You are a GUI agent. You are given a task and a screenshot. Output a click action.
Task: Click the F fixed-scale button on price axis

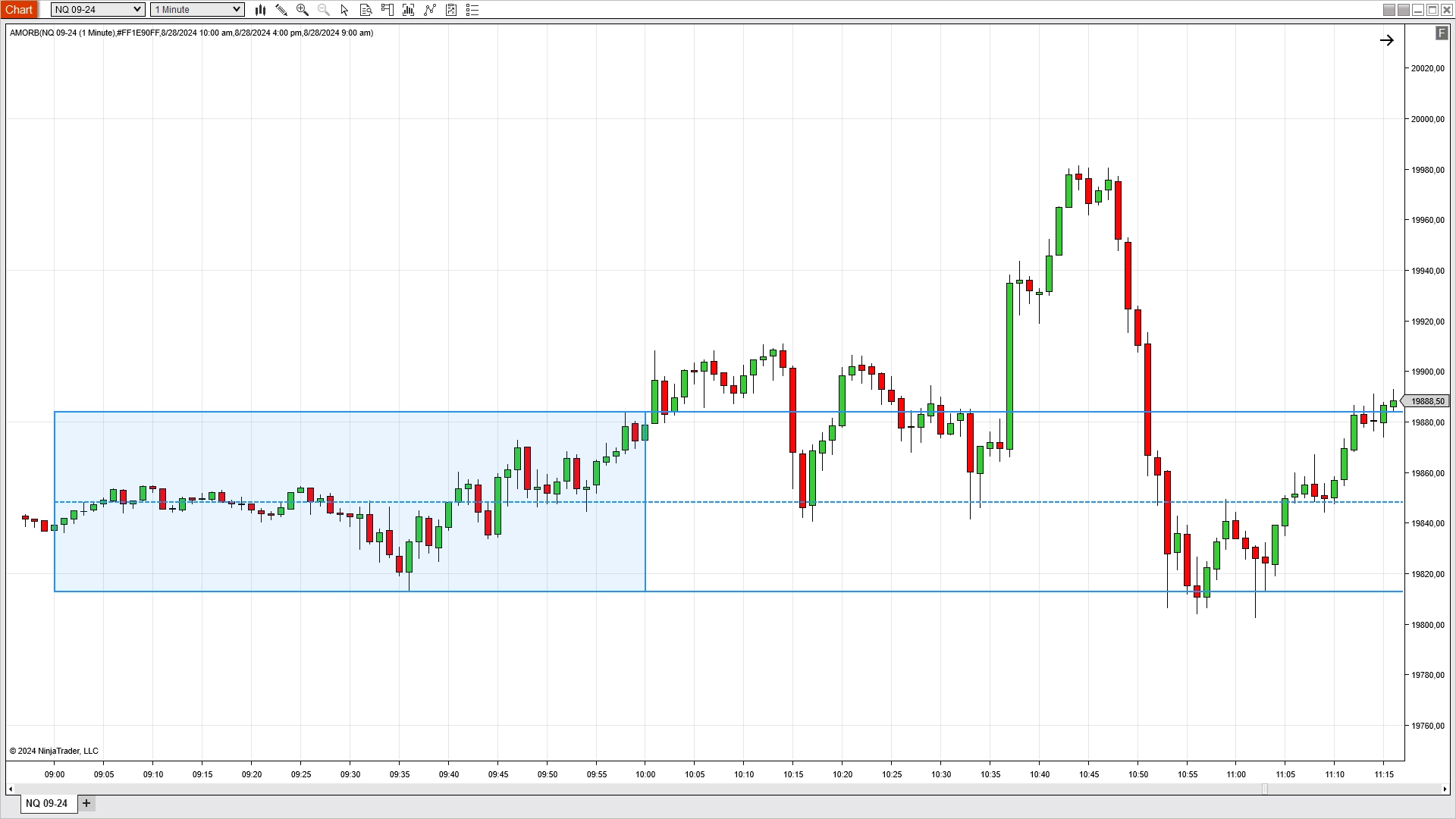(1442, 33)
